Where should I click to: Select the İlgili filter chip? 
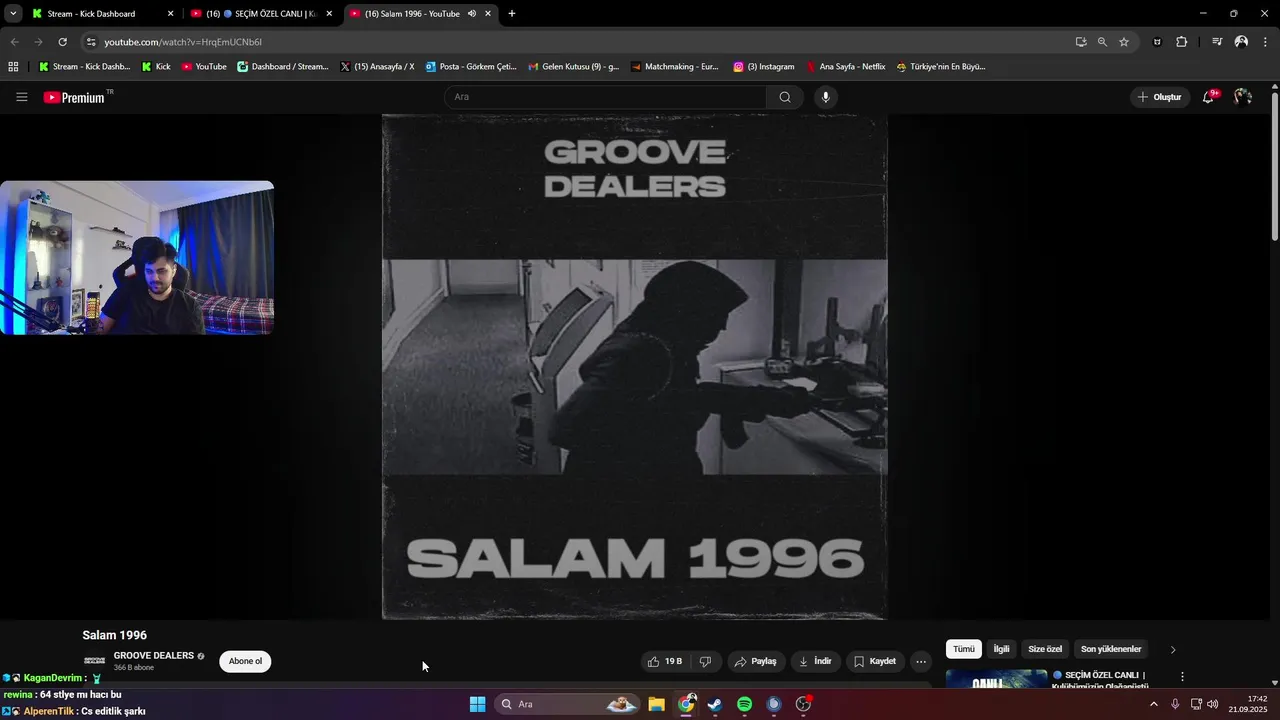tap(1001, 649)
